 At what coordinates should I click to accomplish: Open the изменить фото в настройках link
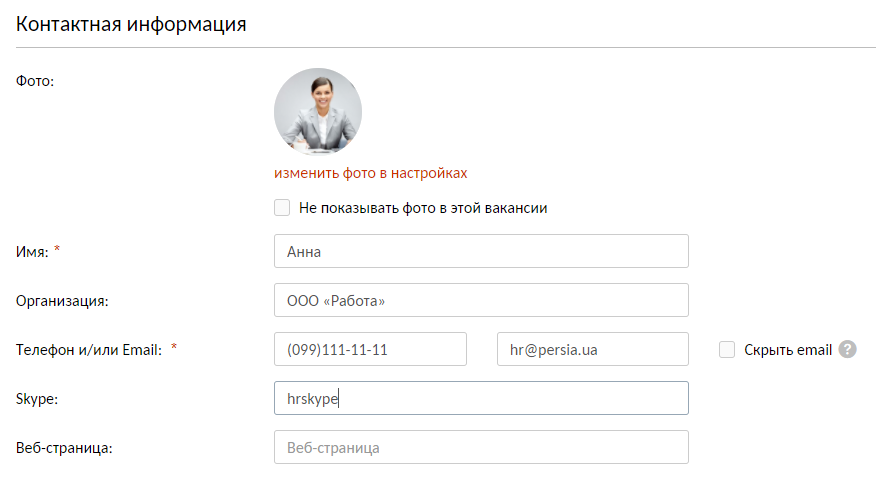tap(371, 173)
